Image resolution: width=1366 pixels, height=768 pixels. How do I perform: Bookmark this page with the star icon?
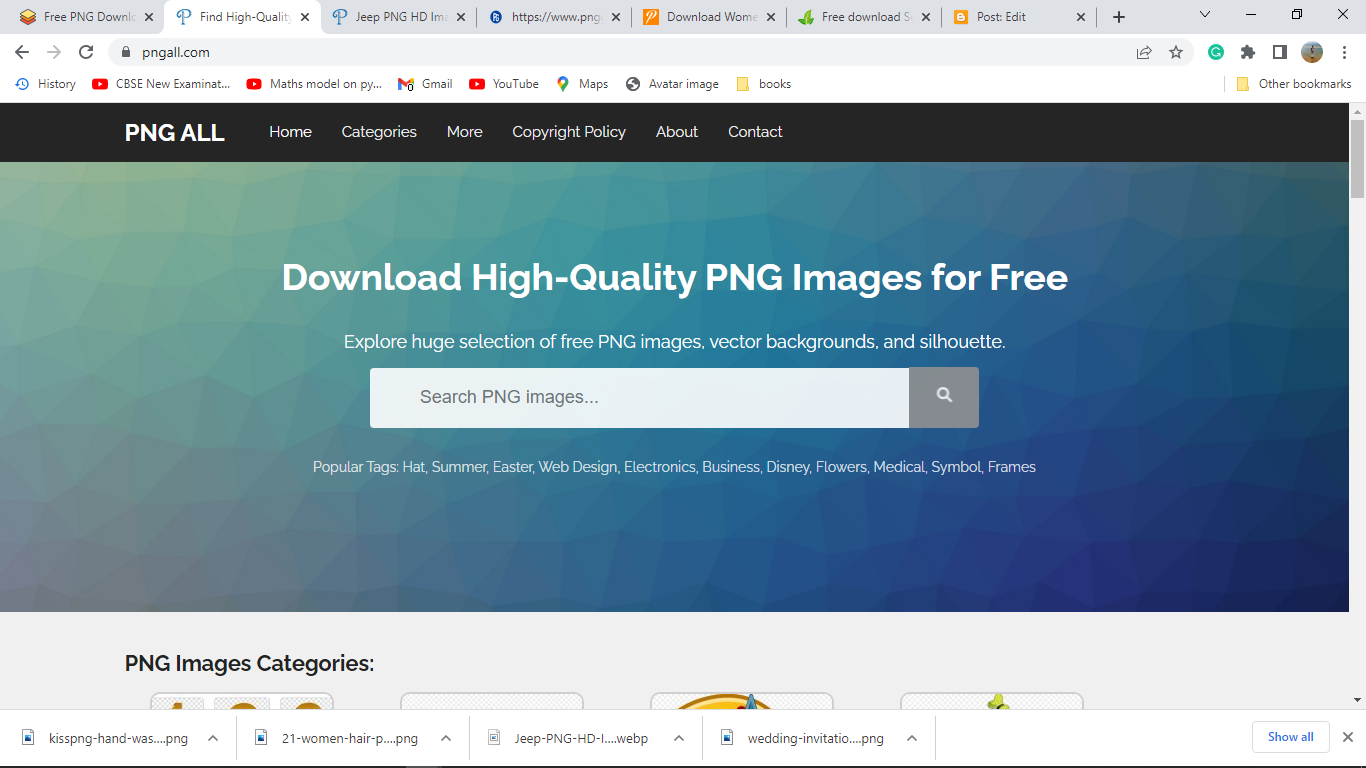[1176, 52]
